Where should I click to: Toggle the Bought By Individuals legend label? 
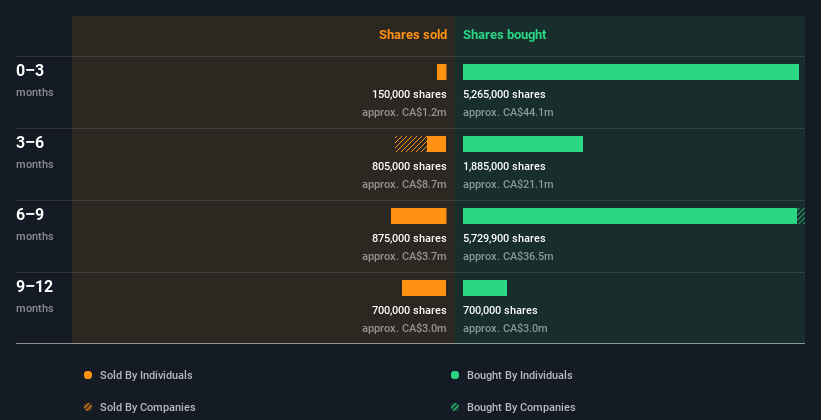[x=519, y=375]
